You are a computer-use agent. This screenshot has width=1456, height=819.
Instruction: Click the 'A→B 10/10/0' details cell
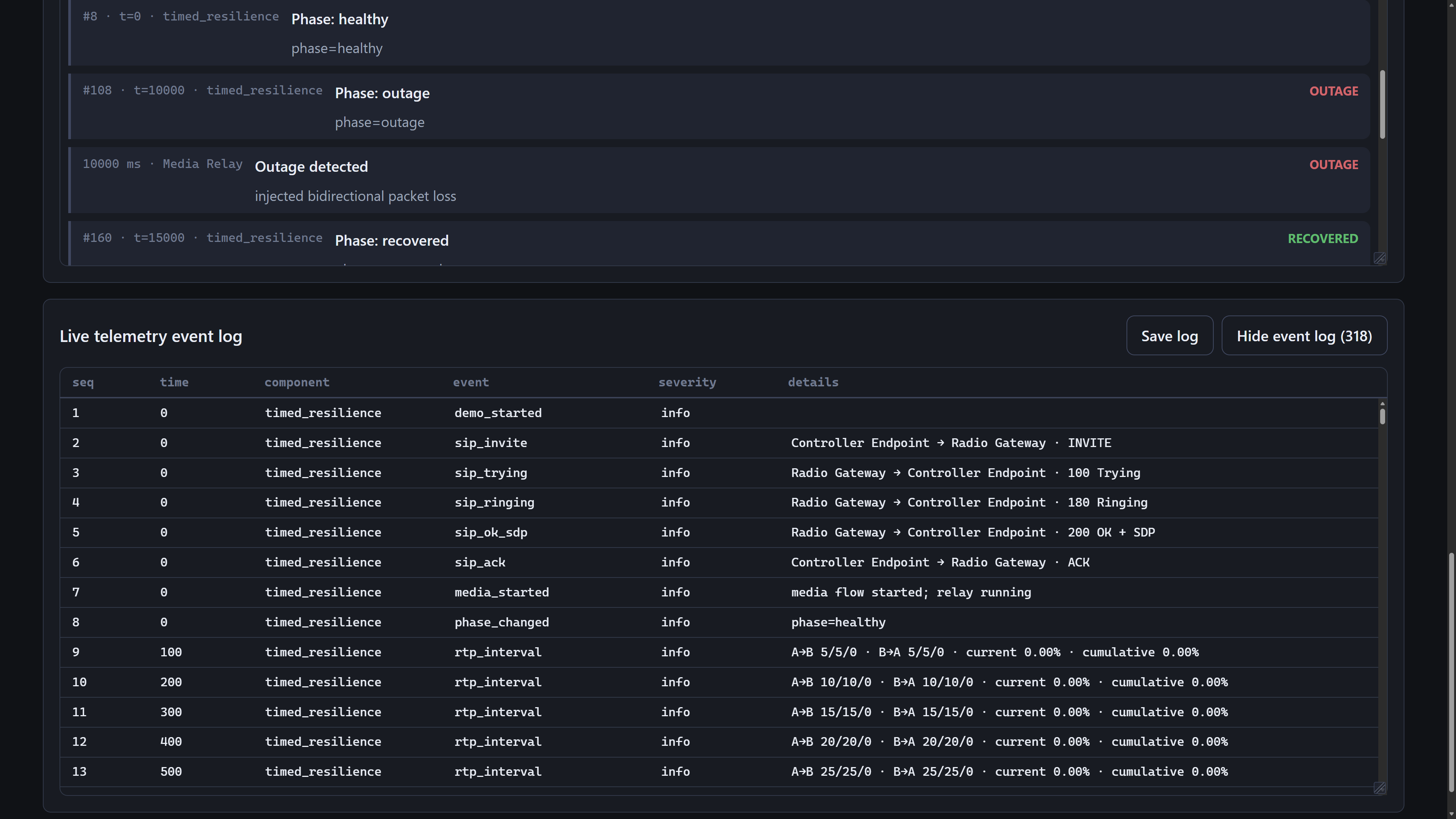click(1009, 682)
